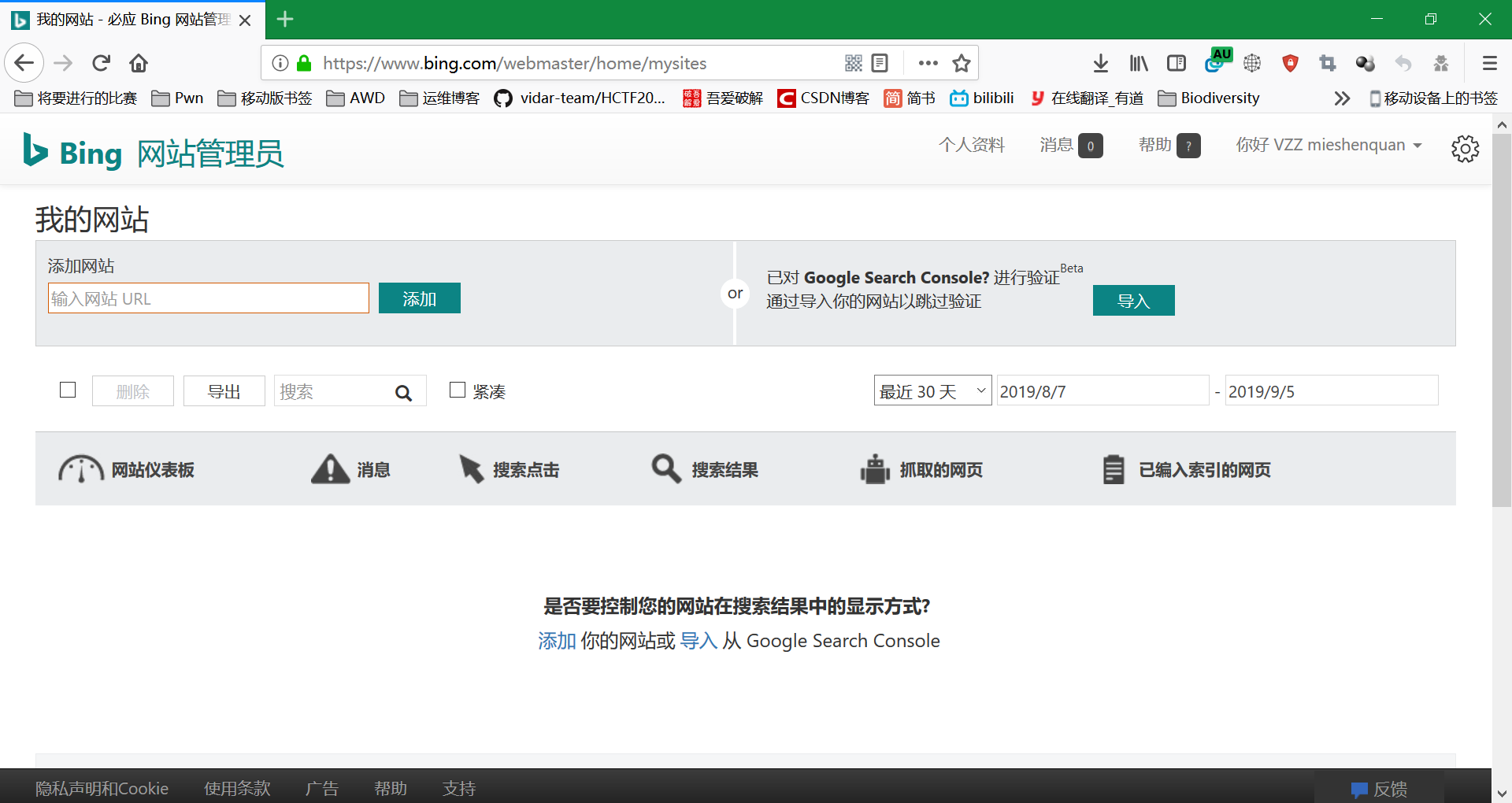
Task: Click the 网站仪表板 gauge icon
Action: [80, 469]
